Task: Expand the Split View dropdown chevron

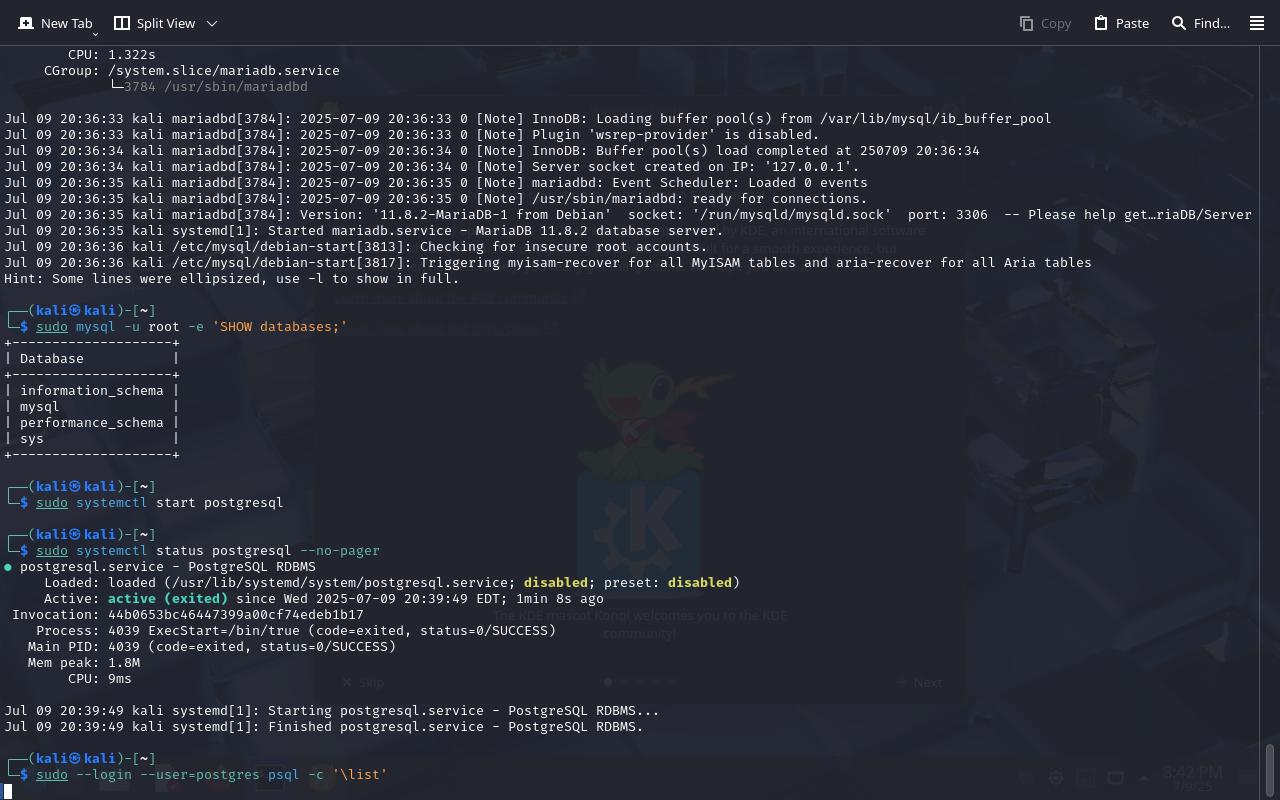Action: click(211, 23)
